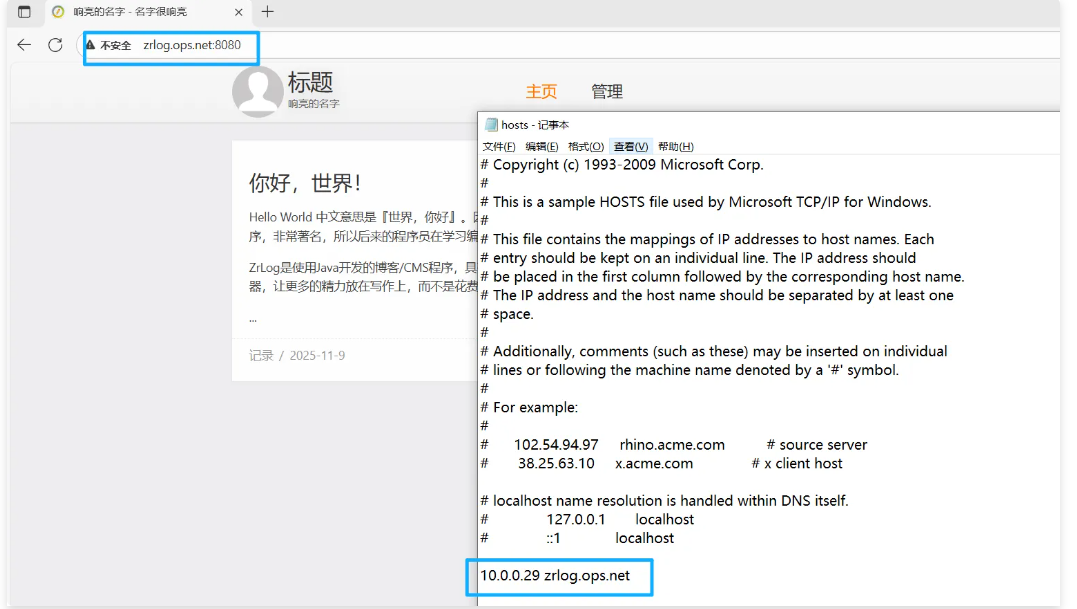Open the 文件(F) menu in Notepad

point(499,147)
